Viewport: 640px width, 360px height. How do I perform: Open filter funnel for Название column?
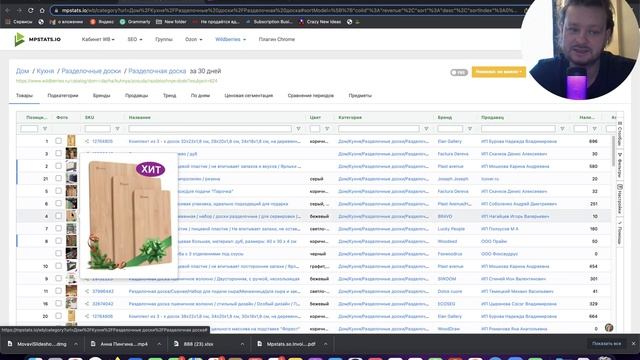tap(298, 129)
